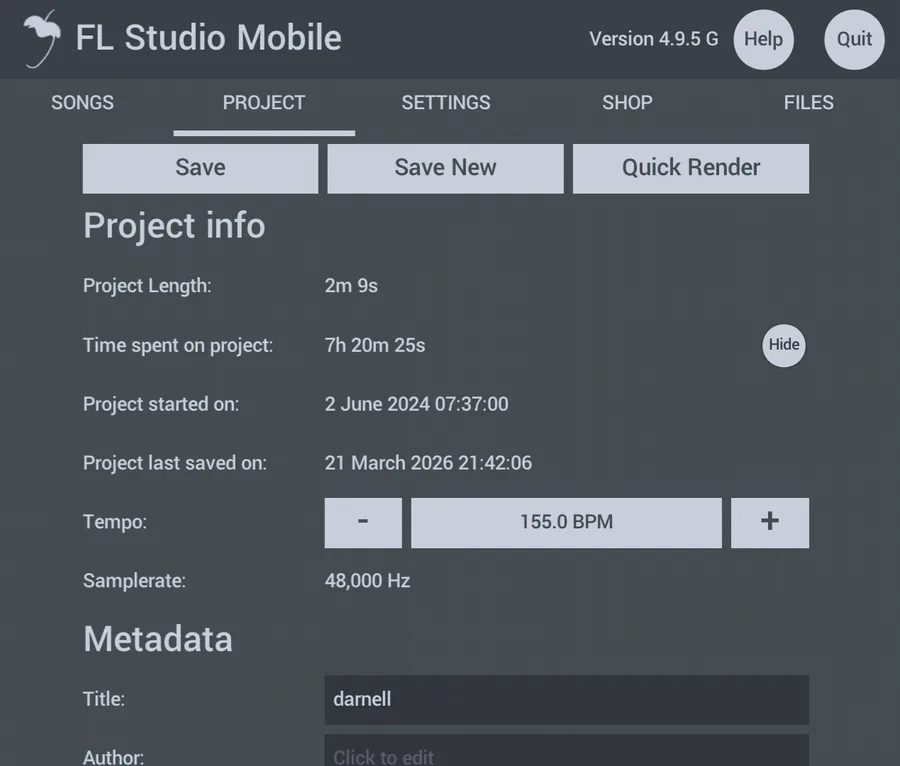Viewport: 900px width, 766px height.
Task: Save the current project
Action: coord(200,168)
